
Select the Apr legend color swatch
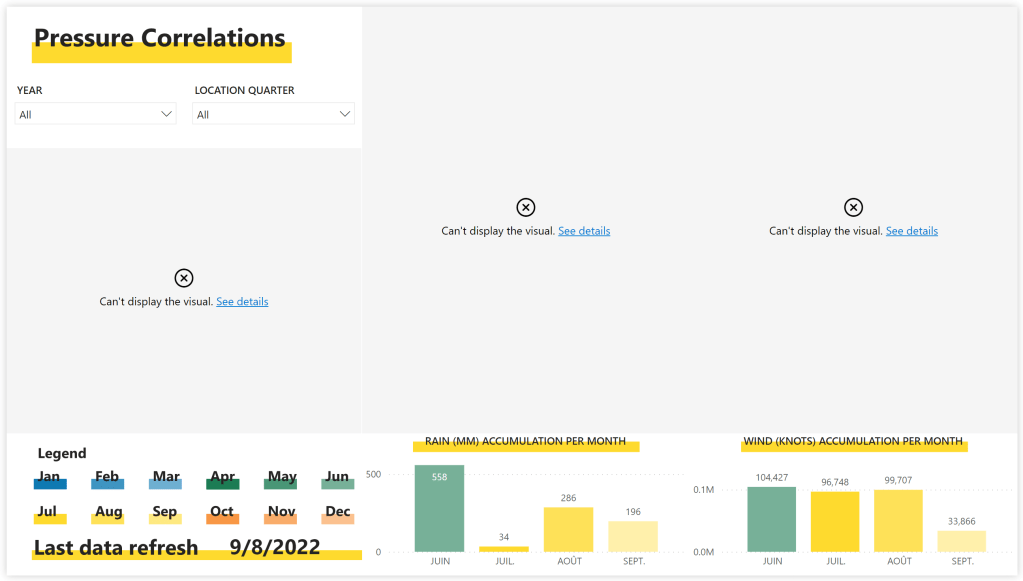(x=223, y=483)
